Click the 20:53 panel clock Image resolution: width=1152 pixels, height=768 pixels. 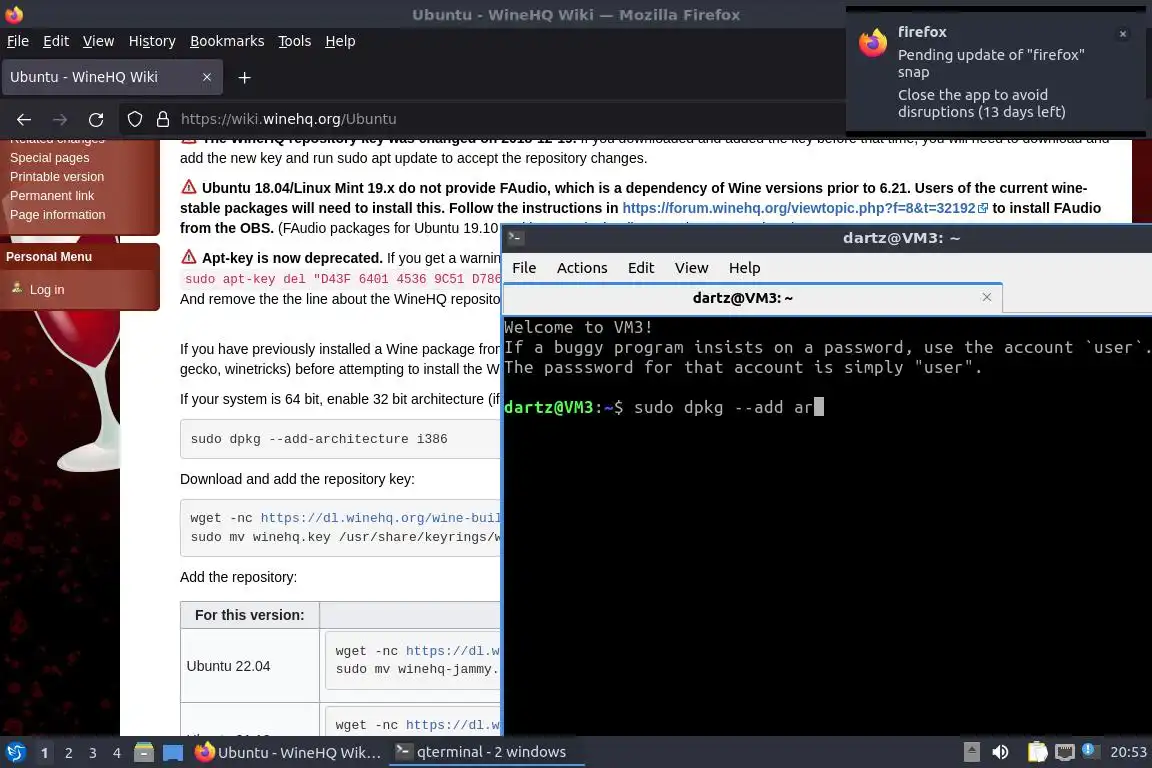click(1128, 752)
